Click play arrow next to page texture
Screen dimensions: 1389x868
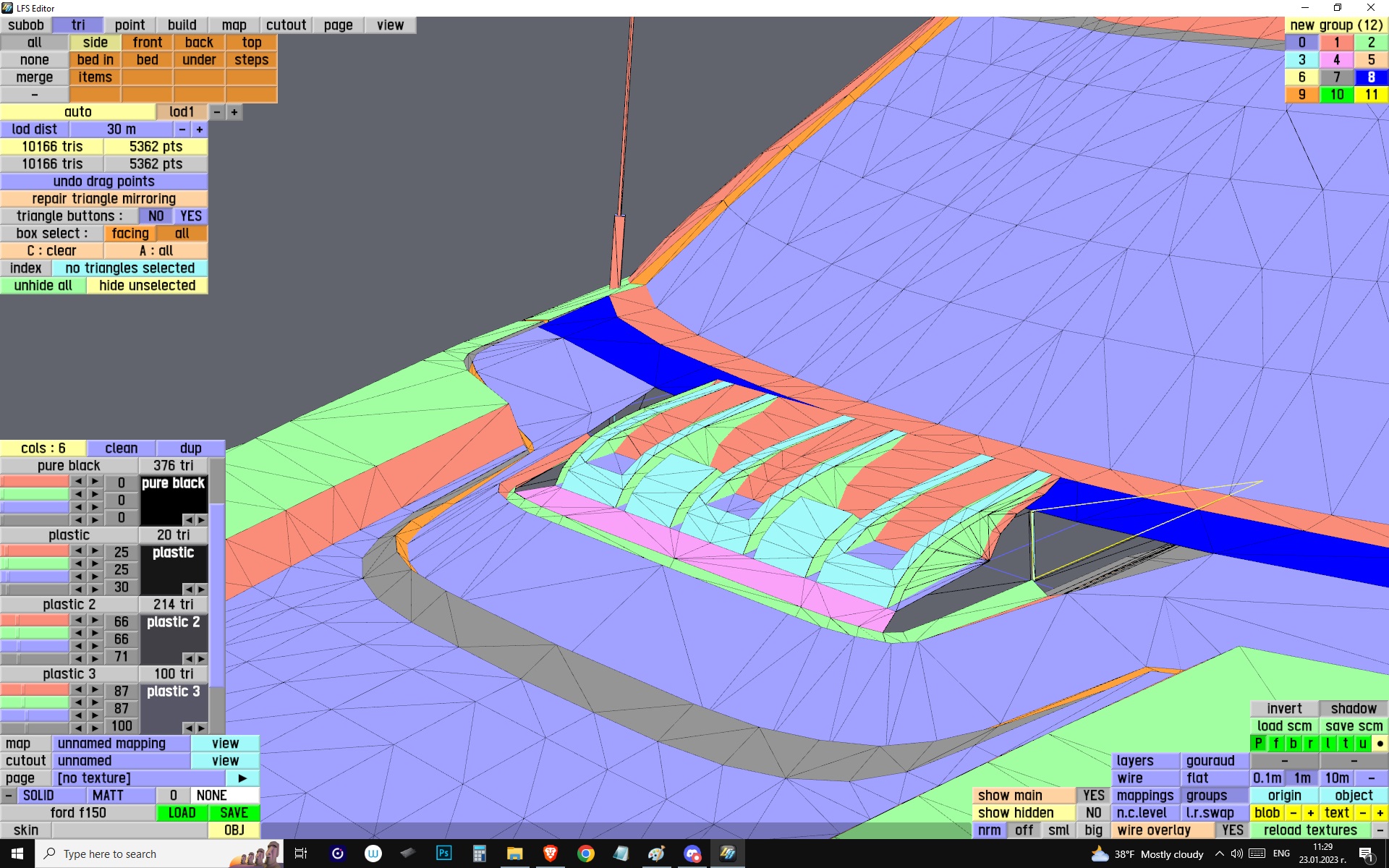242,778
